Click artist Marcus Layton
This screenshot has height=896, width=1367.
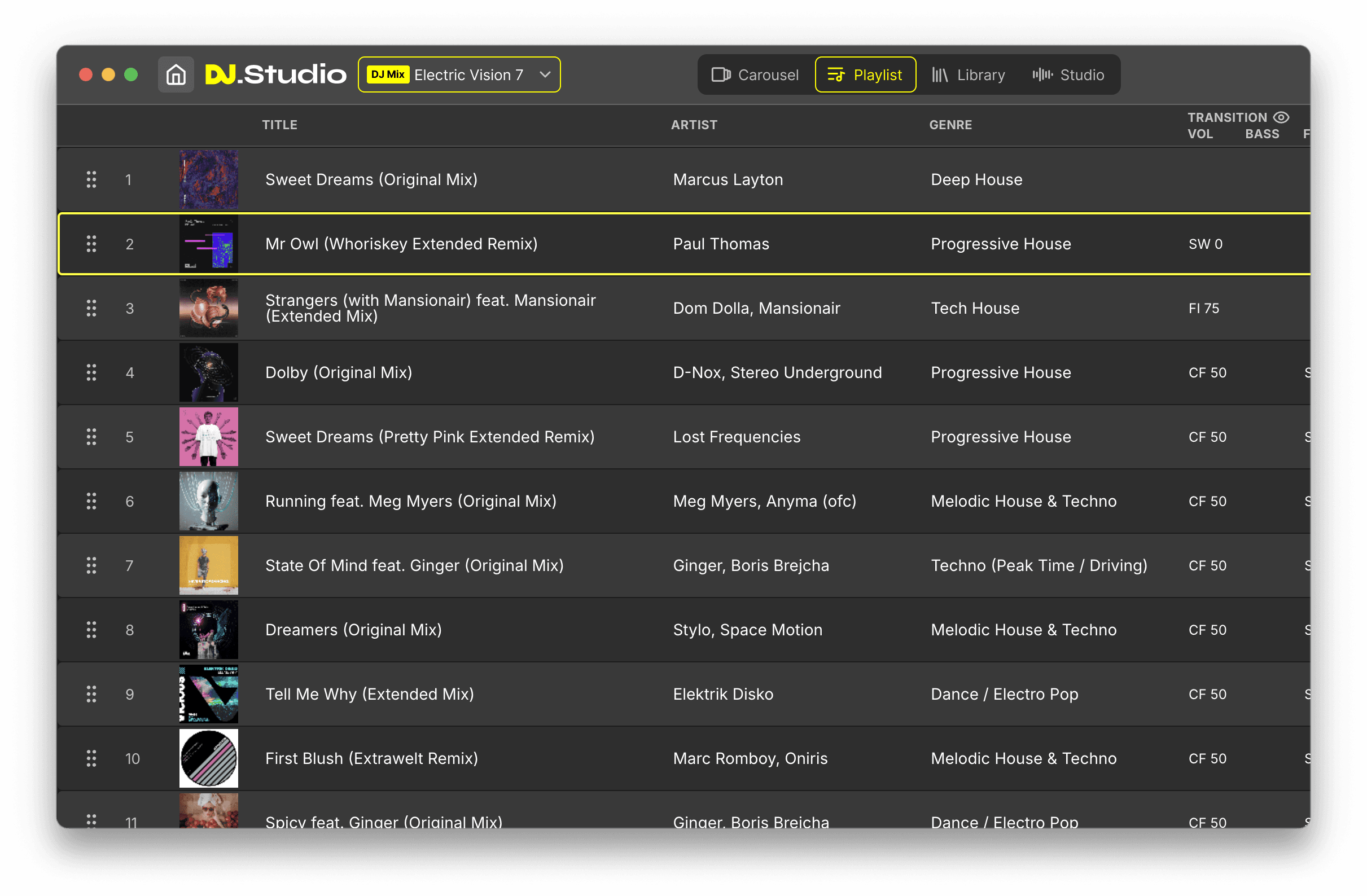728,180
